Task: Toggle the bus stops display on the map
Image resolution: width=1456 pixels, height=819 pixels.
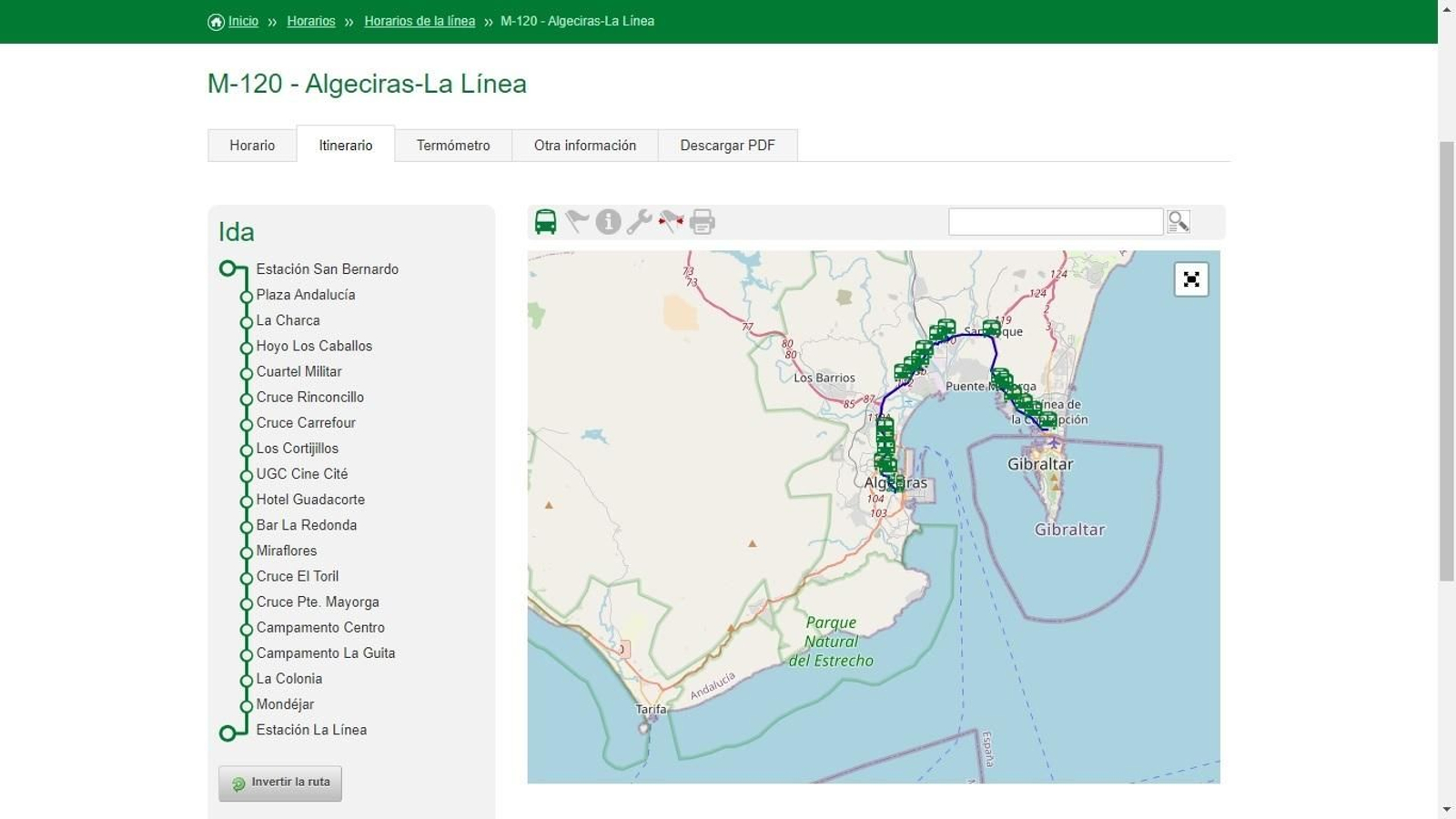Action: point(545,221)
